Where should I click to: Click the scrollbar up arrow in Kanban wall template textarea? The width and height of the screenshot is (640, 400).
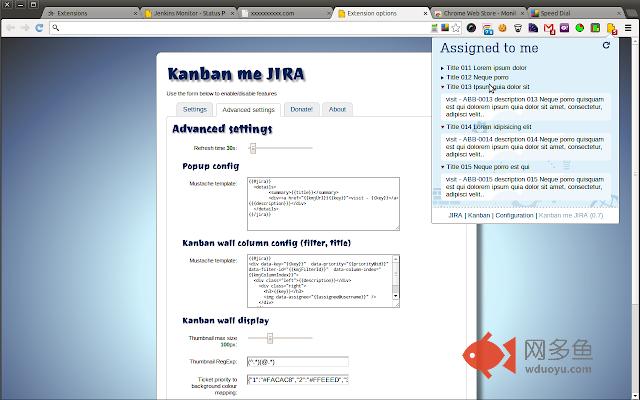click(396, 259)
